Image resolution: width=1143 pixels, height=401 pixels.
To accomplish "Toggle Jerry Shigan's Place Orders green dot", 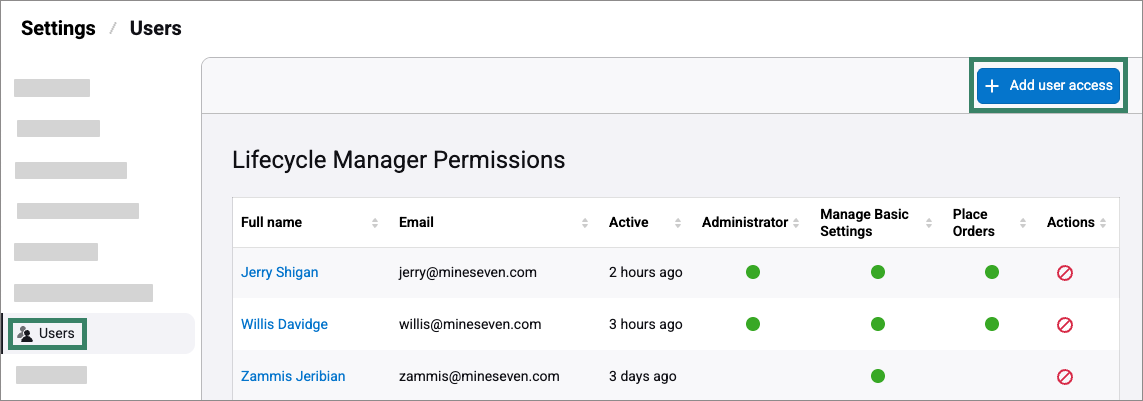I will click(992, 272).
